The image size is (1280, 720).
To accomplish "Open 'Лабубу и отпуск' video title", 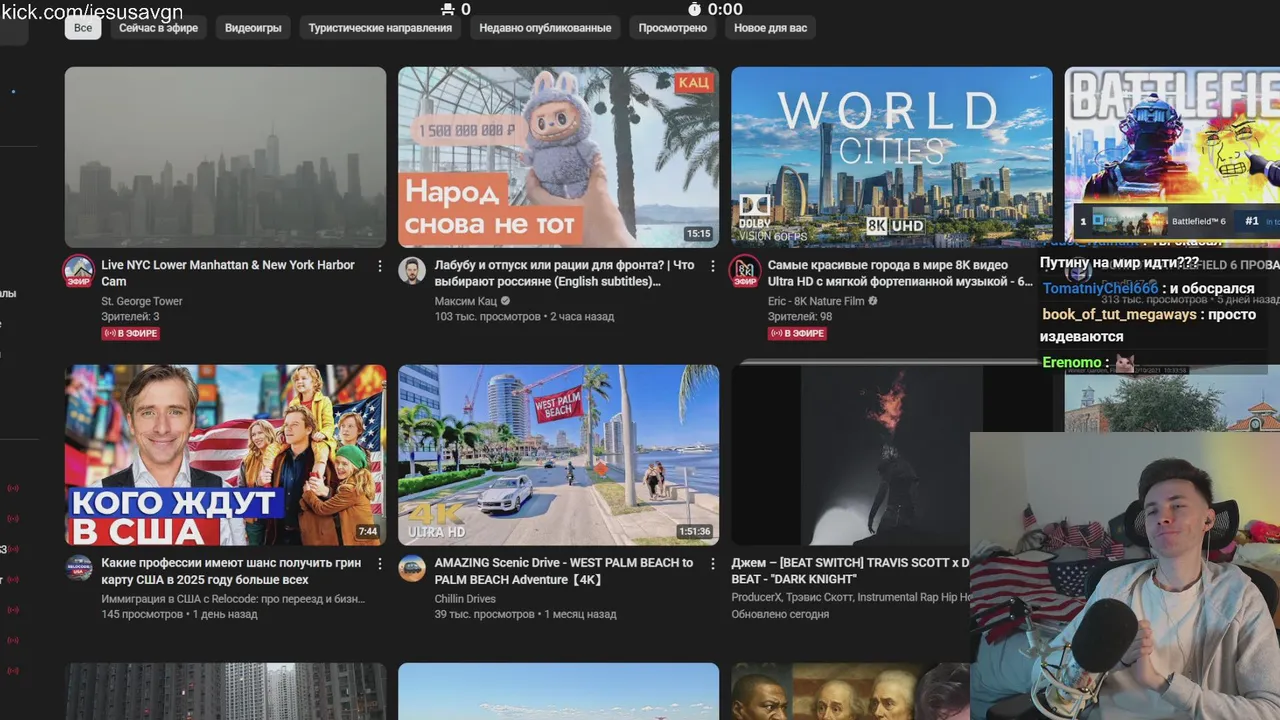I will point(564,273).
